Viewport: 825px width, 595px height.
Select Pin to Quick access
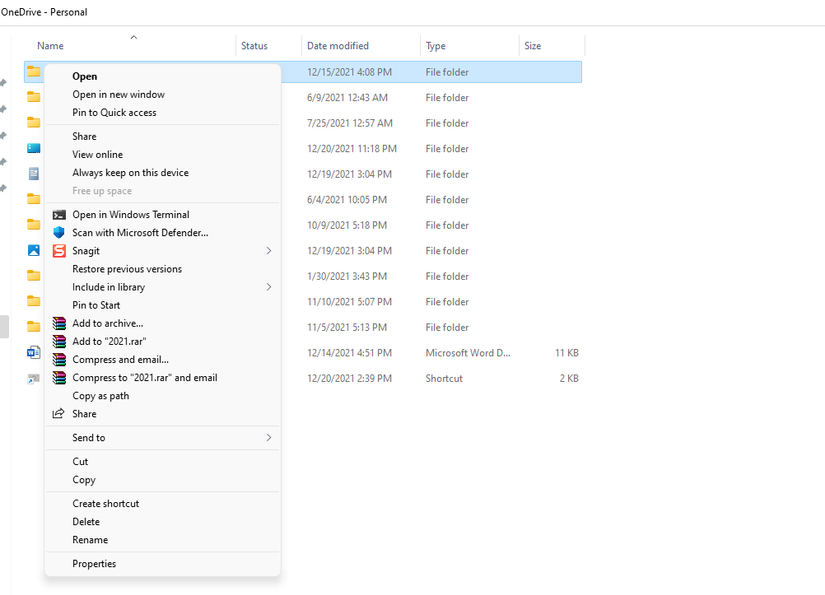[114, 113]
